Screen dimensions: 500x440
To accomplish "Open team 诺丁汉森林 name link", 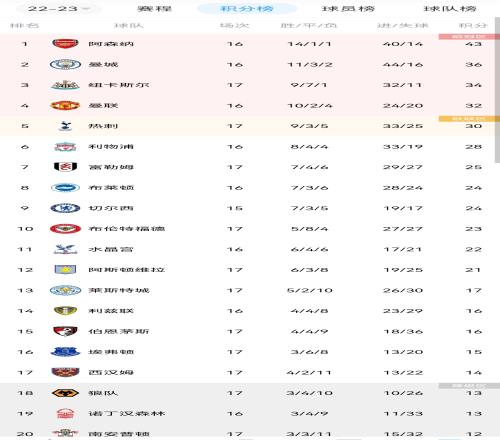I will (x=127, y=414).
